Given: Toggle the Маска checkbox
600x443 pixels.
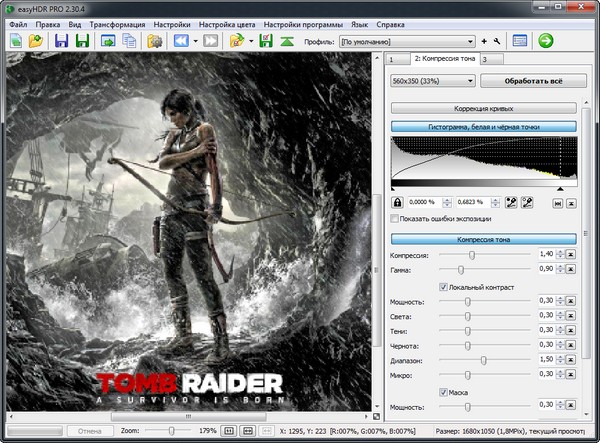Looking at the screenshot, I should 443,392.
